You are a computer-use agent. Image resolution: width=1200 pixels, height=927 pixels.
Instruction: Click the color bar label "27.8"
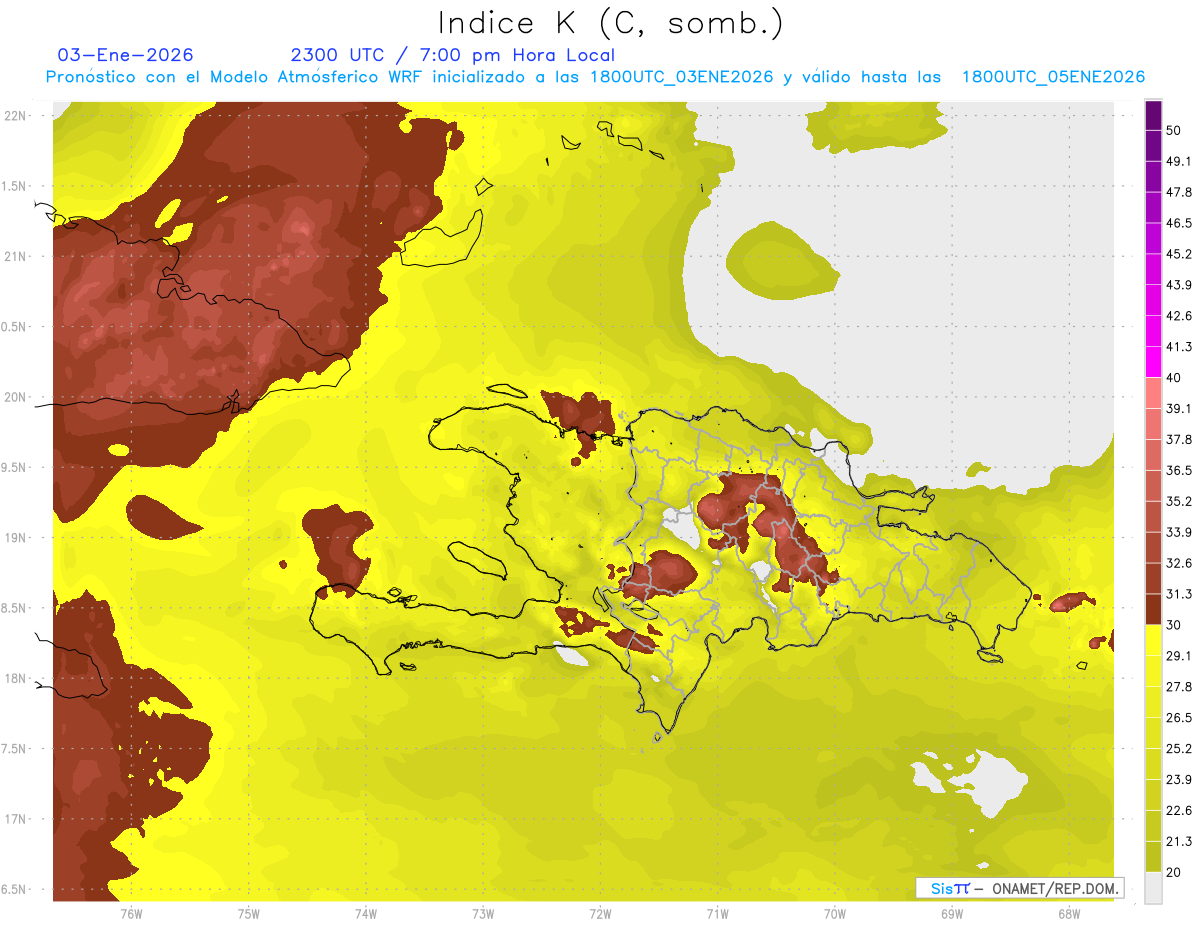point(1179,687)
